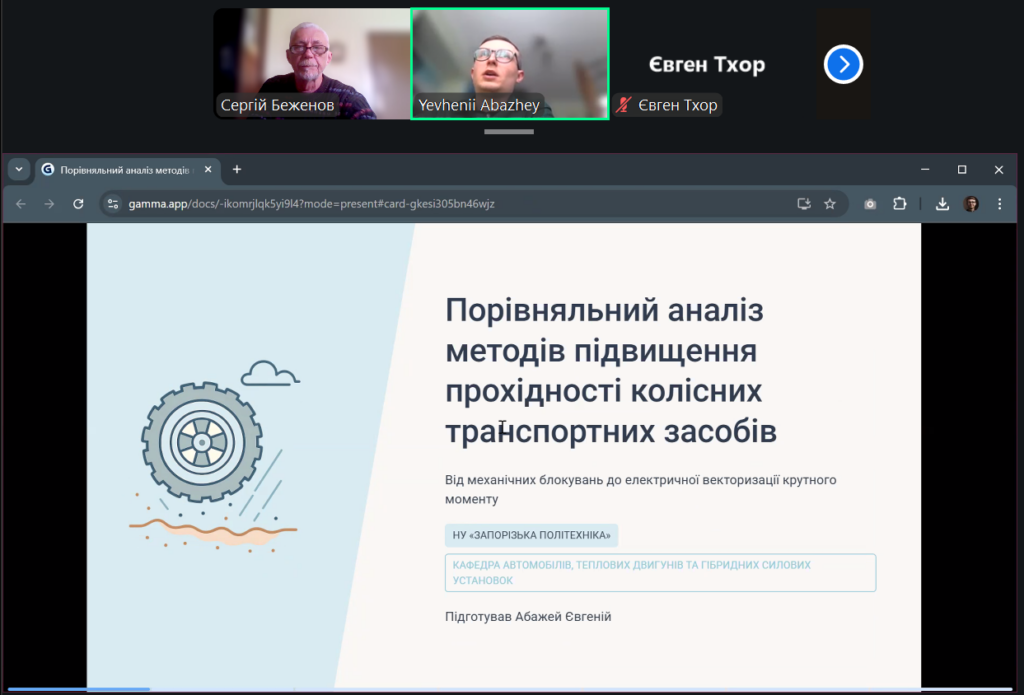The height and width of the screenshot is (695, 1024).
Task: Open the site information icon beside URL
Action: point(113,204)
